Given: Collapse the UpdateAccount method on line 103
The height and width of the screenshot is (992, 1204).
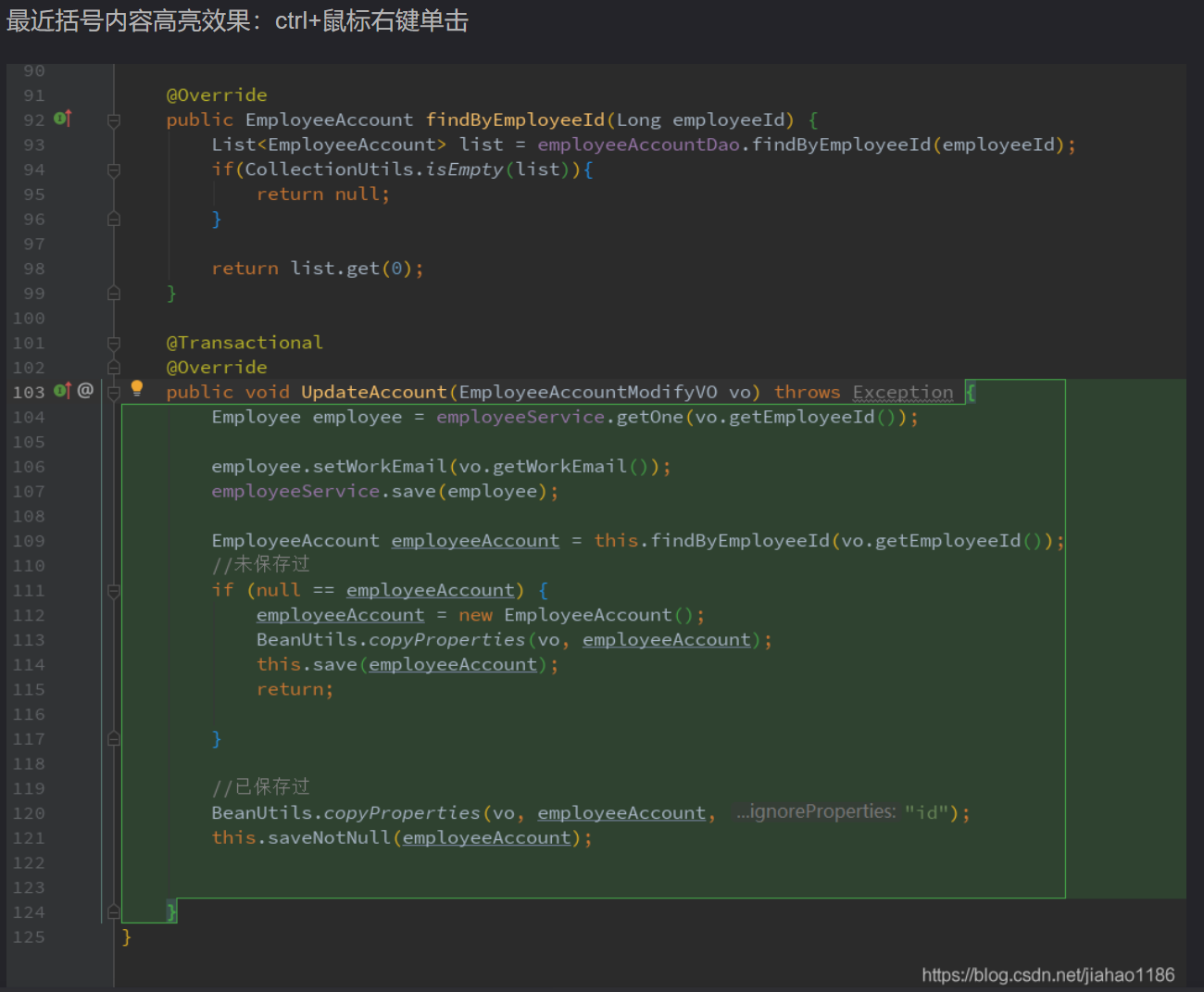Looking at the screenshot, I should pyautogui.click(x=114, y=393).
